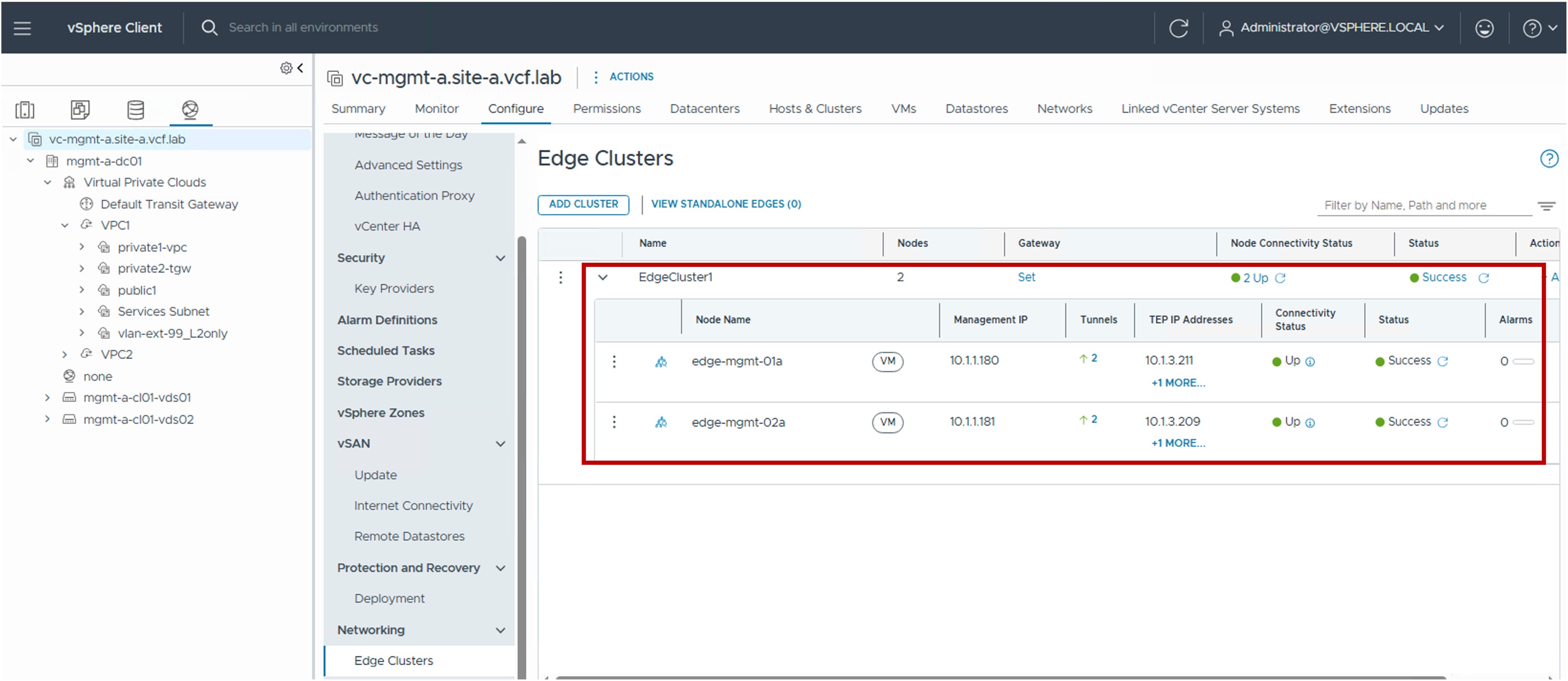This screenshot has width=1568, height=681.
Task: Click the edge-mgmt-02a node icon
Action: [660, 422]
